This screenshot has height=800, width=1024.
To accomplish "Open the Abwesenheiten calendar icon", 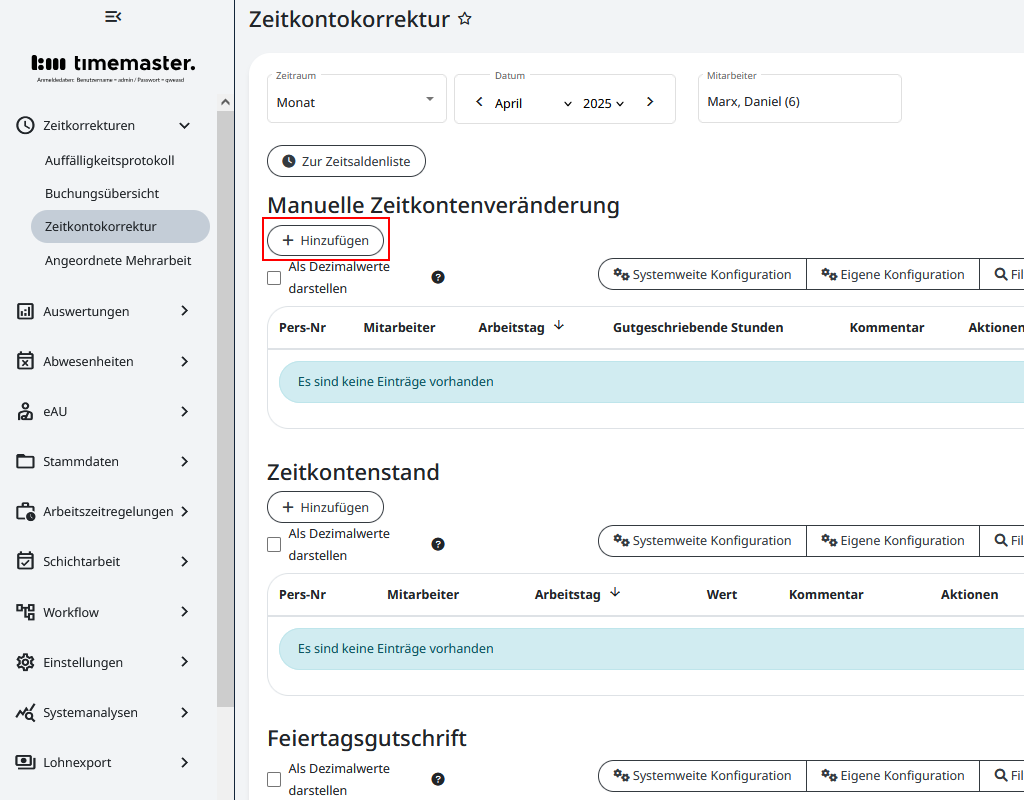I will (27, 361).
